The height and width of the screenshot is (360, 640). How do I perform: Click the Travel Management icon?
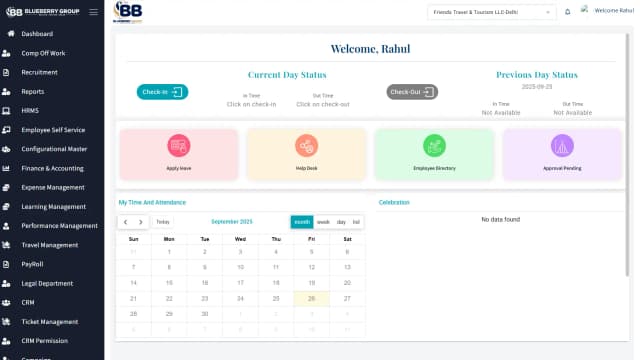(x=6, y=245)
